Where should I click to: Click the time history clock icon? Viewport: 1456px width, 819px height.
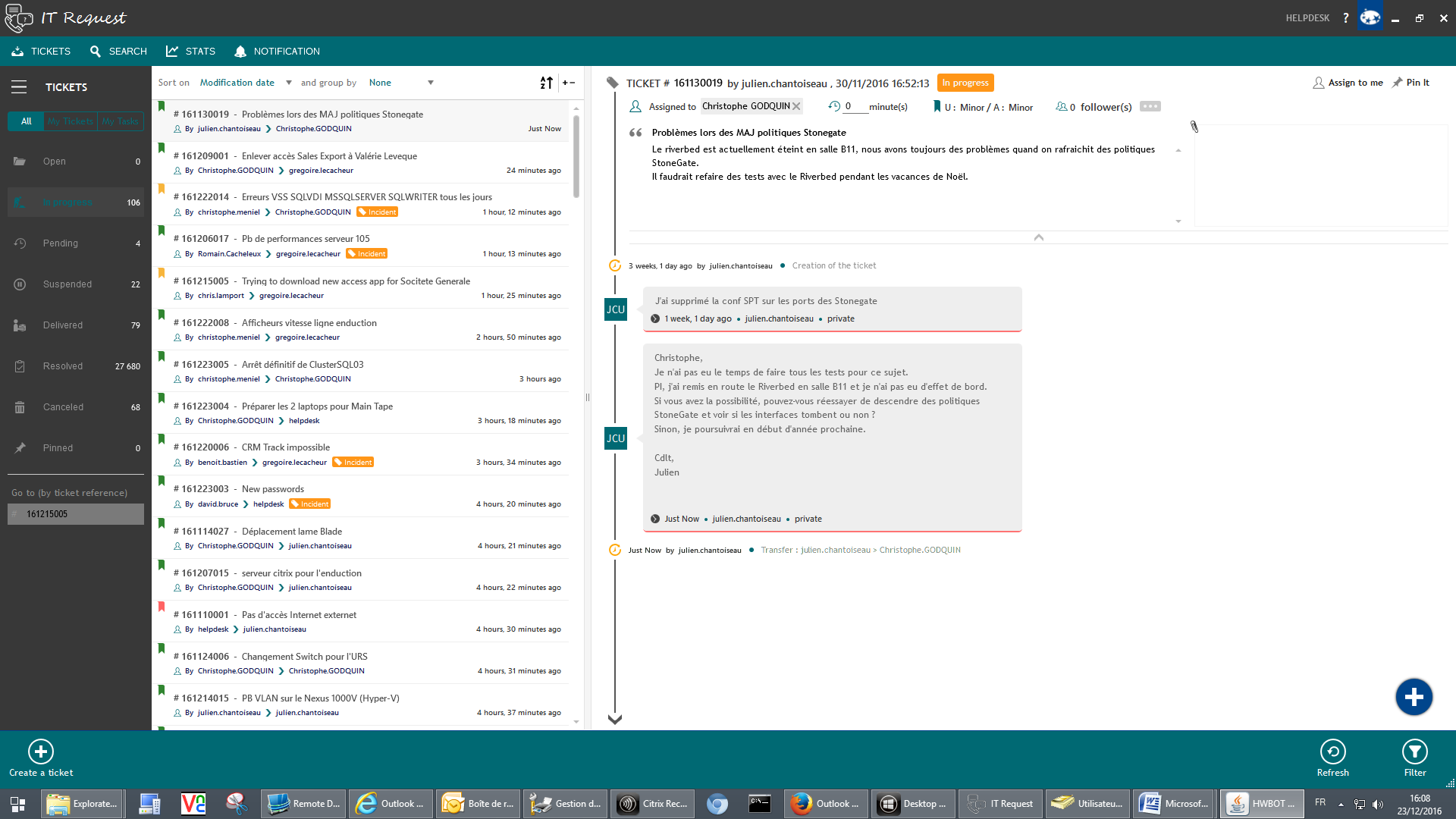(834, 106)
